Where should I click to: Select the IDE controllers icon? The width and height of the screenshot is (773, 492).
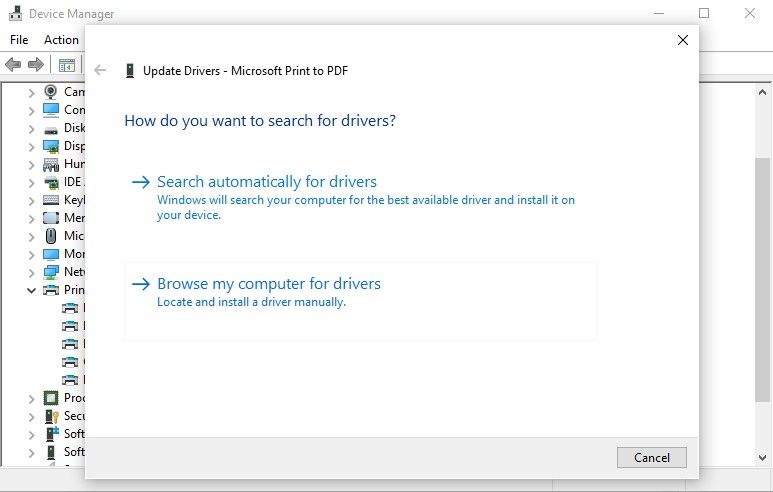click(51, 183)
